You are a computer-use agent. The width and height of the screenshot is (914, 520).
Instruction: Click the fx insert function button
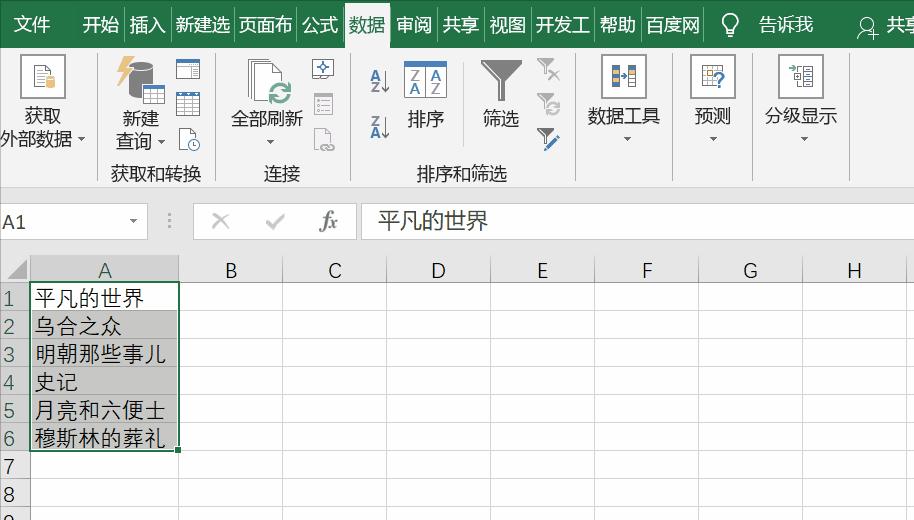[328, 221]
